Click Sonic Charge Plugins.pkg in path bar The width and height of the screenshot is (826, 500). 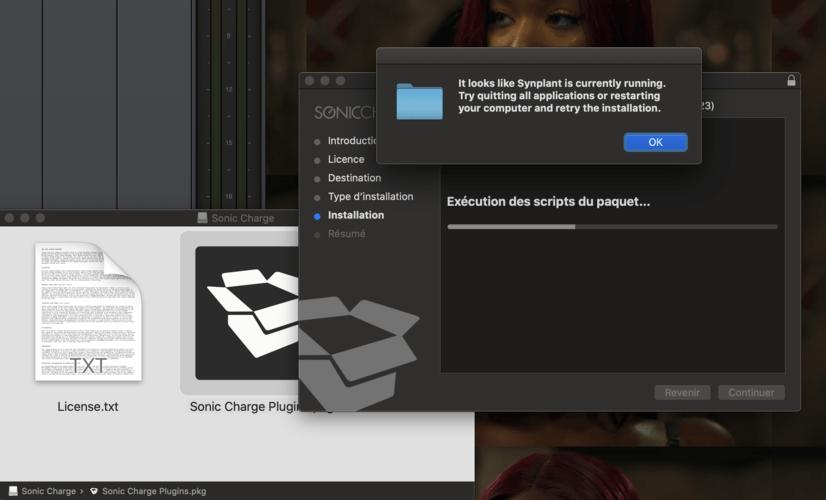click(154, 491)
